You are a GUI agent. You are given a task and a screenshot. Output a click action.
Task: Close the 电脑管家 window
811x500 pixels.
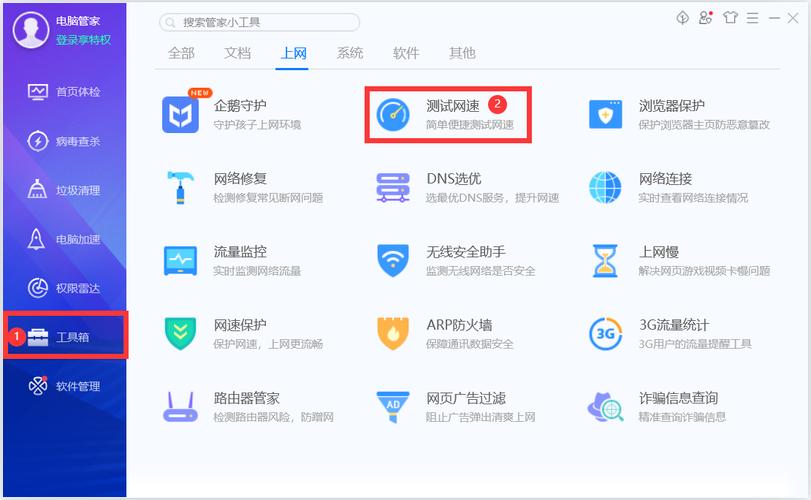[x=793, y=19]
